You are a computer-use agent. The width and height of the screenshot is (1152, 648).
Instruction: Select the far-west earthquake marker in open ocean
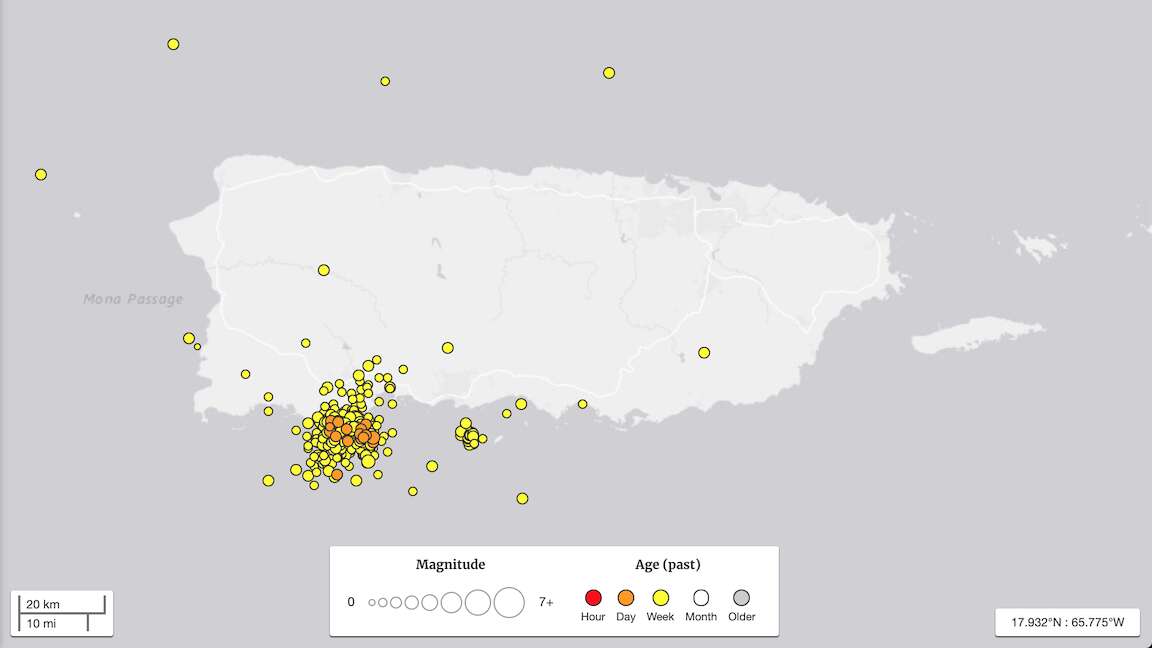(41, 174)
